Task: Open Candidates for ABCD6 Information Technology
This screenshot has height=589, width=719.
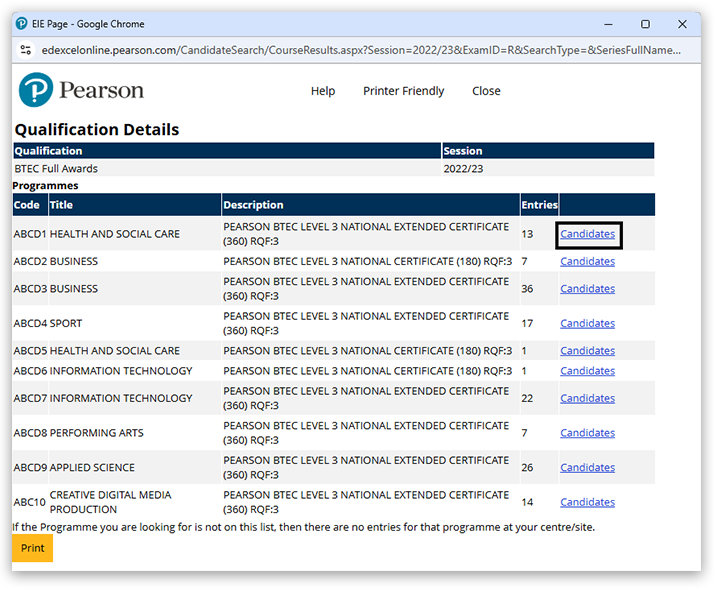Action: (587, 371)
